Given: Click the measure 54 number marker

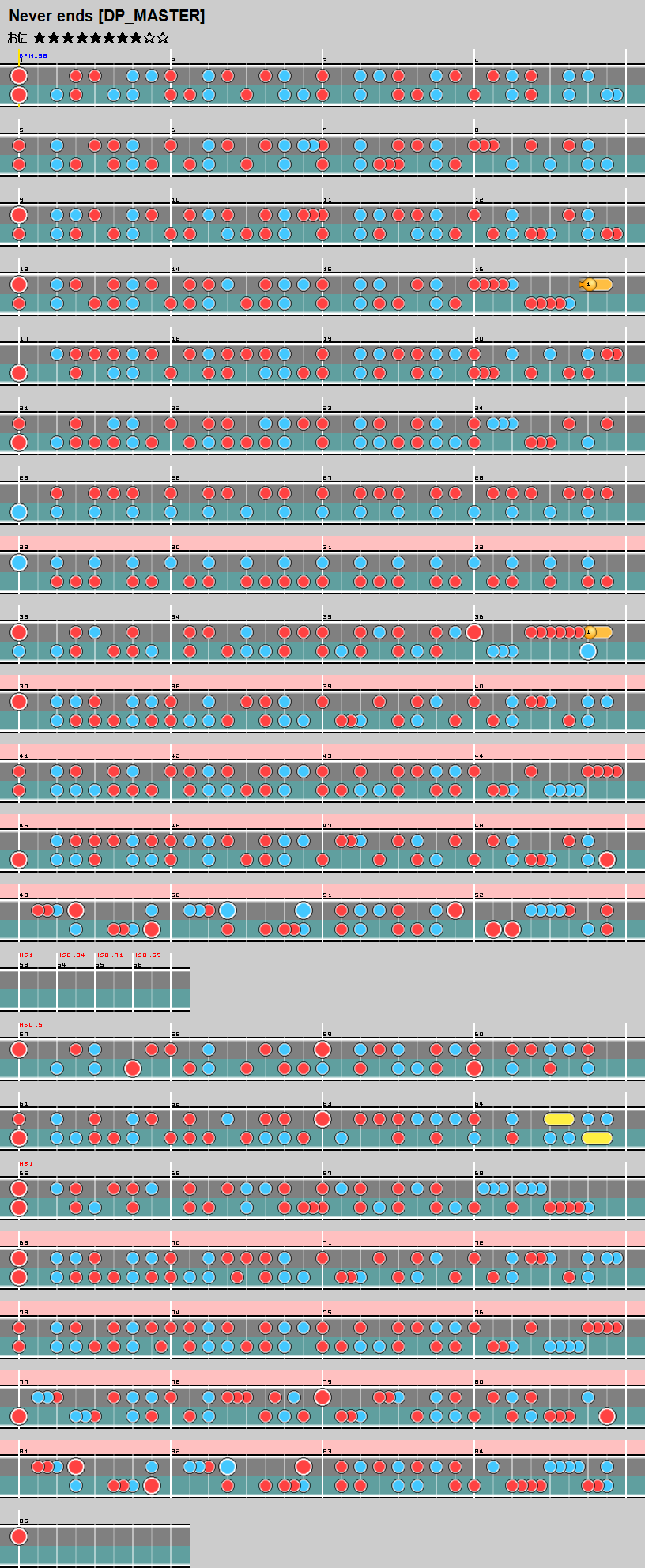Looking at the screenshot, I should tap(62, 965).
